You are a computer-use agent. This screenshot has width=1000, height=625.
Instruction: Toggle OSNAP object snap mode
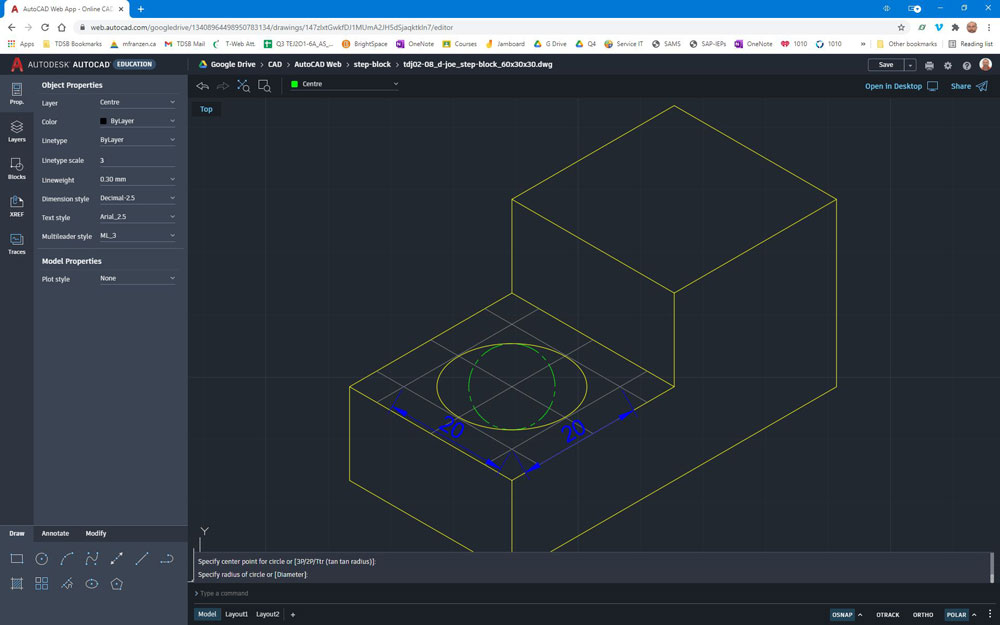[x=842, y=615]
